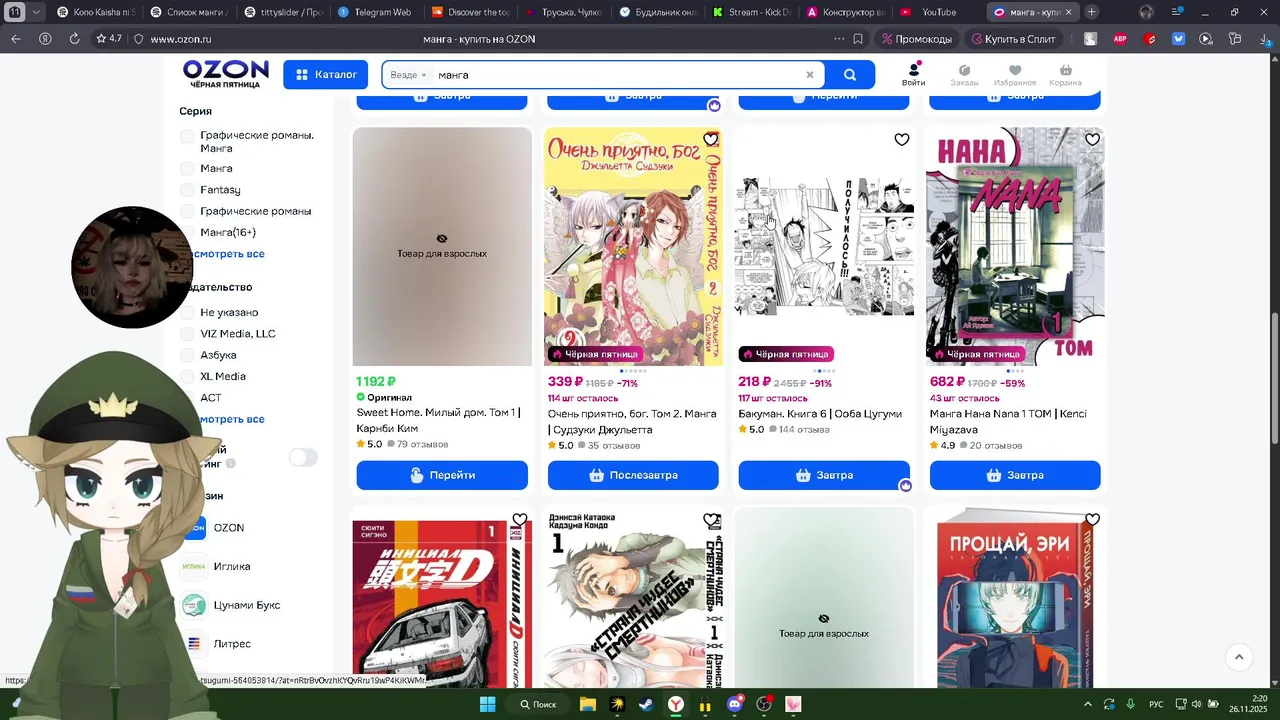Open the Sweet Home adult-content thumbnail

442,246
